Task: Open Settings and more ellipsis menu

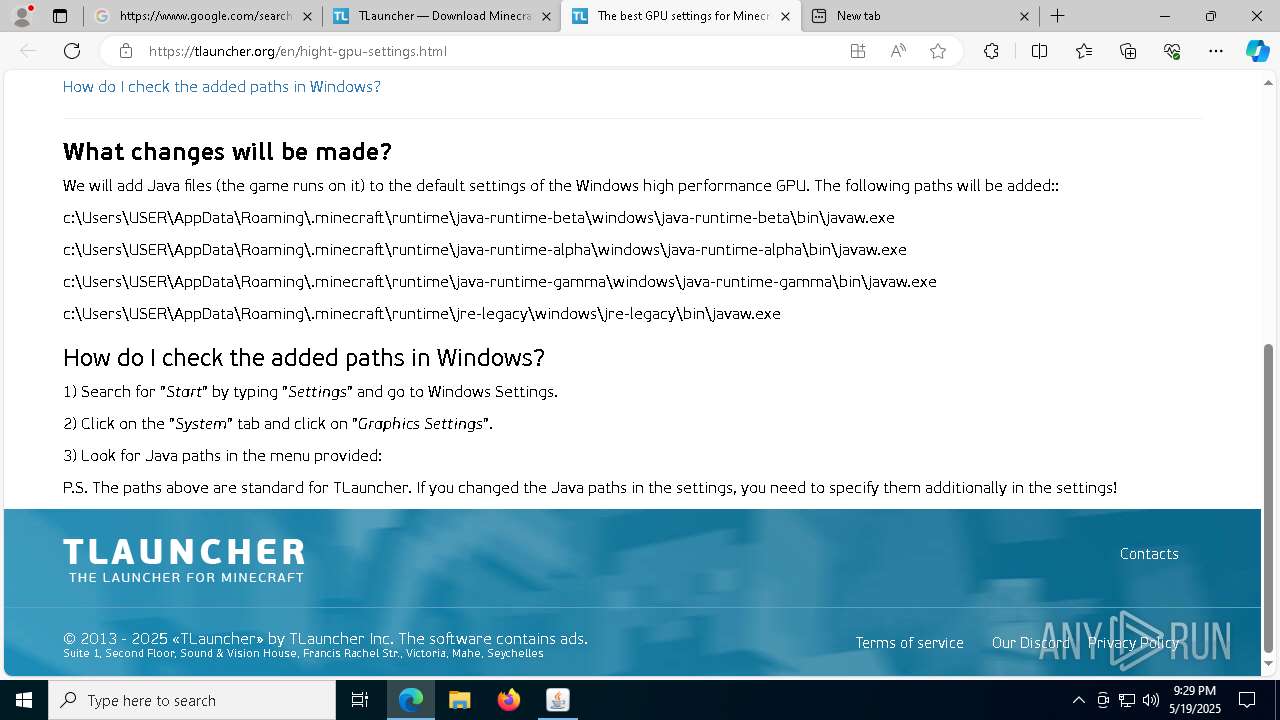Action: tap(1216, 51)
